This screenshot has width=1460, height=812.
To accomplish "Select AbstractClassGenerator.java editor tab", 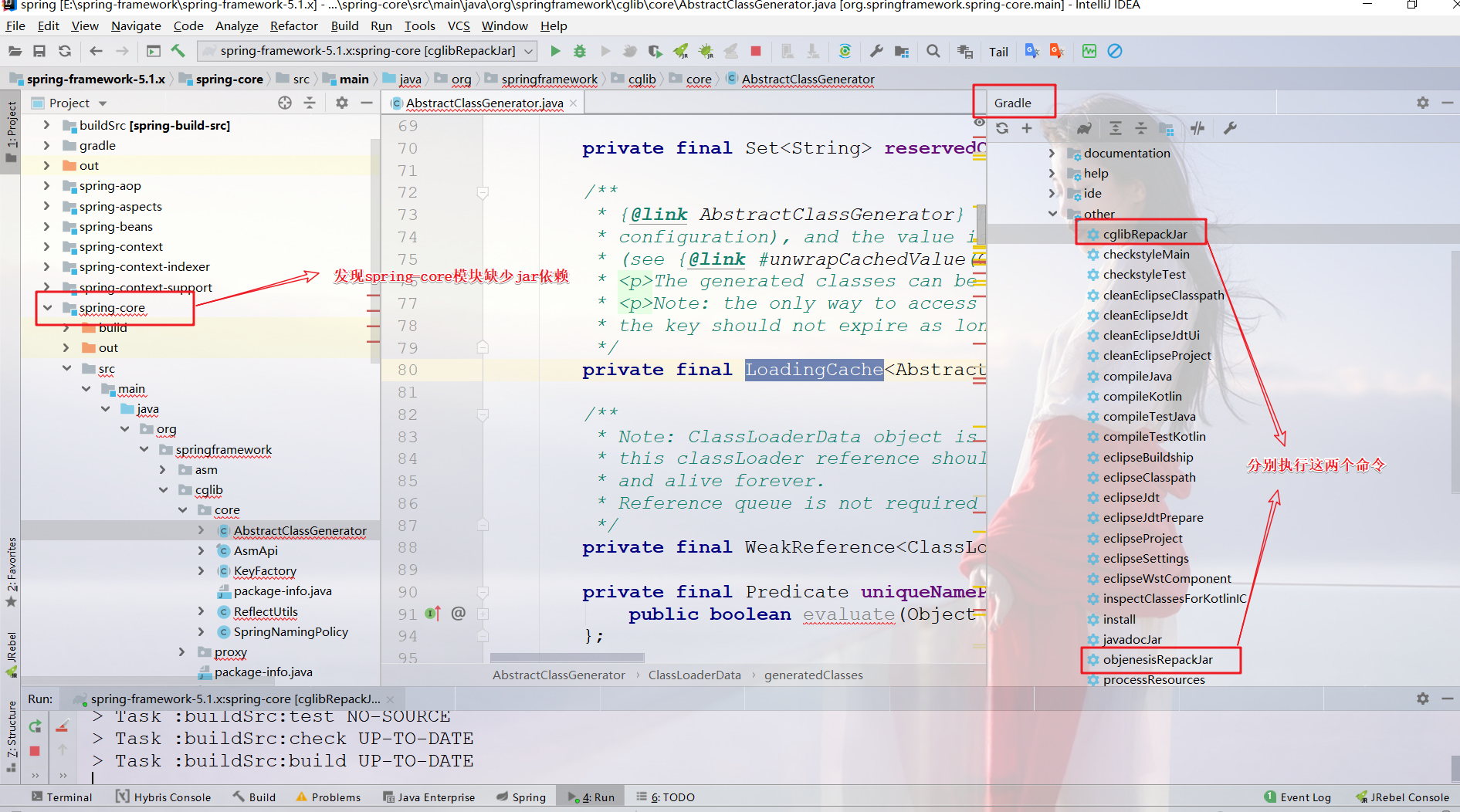I will (484, 103).
